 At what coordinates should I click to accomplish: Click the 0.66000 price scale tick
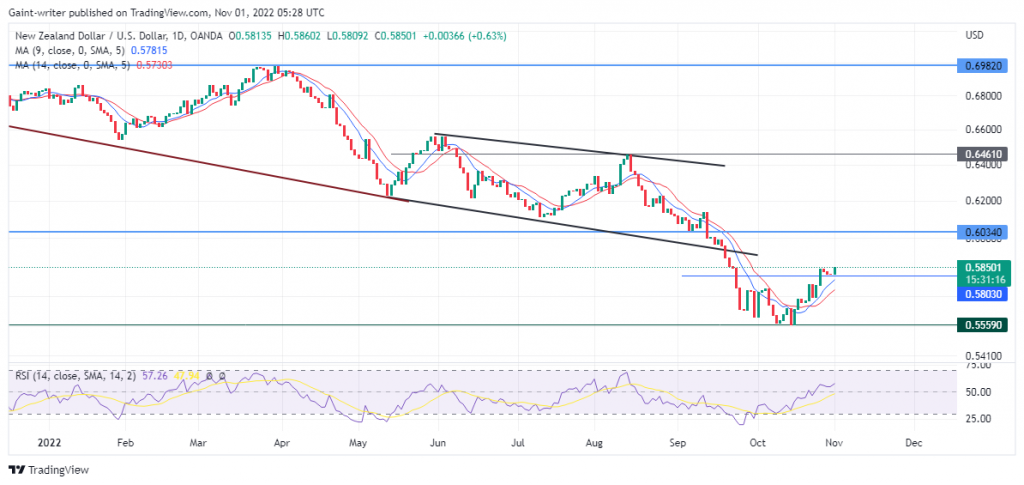[984, 129]
